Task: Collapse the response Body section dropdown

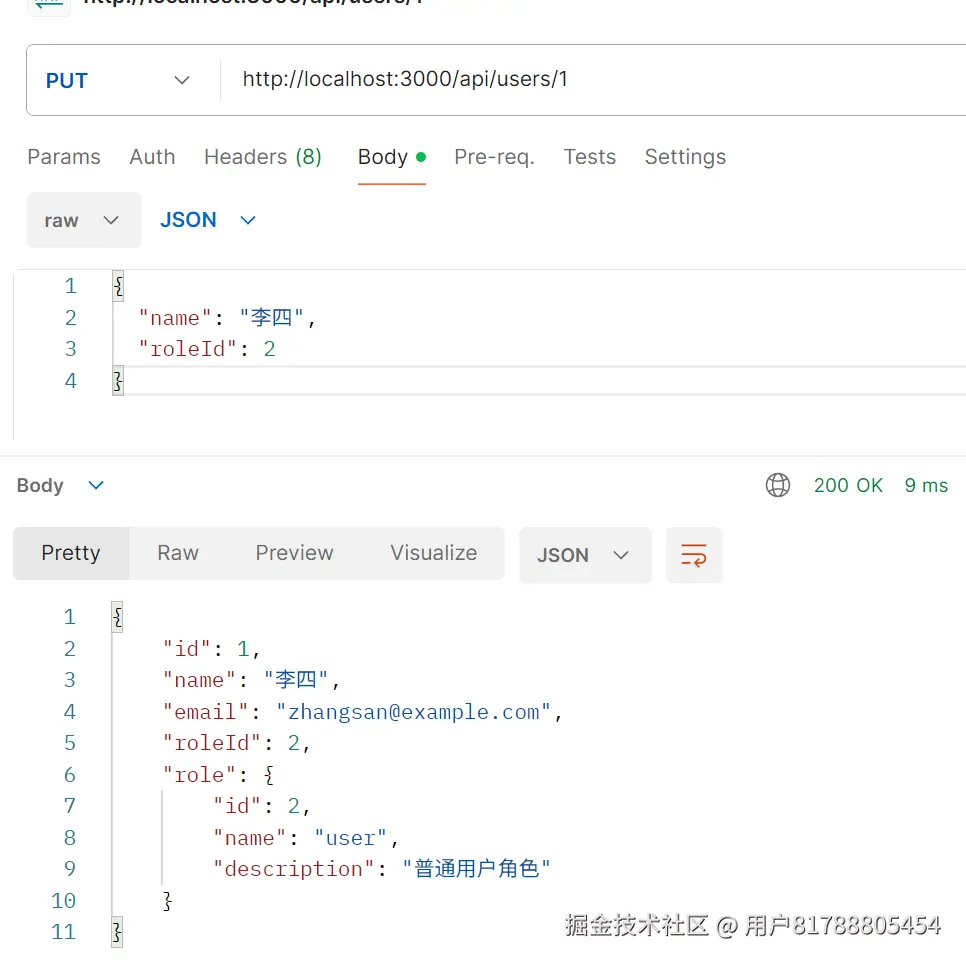Action: [60, 485]
